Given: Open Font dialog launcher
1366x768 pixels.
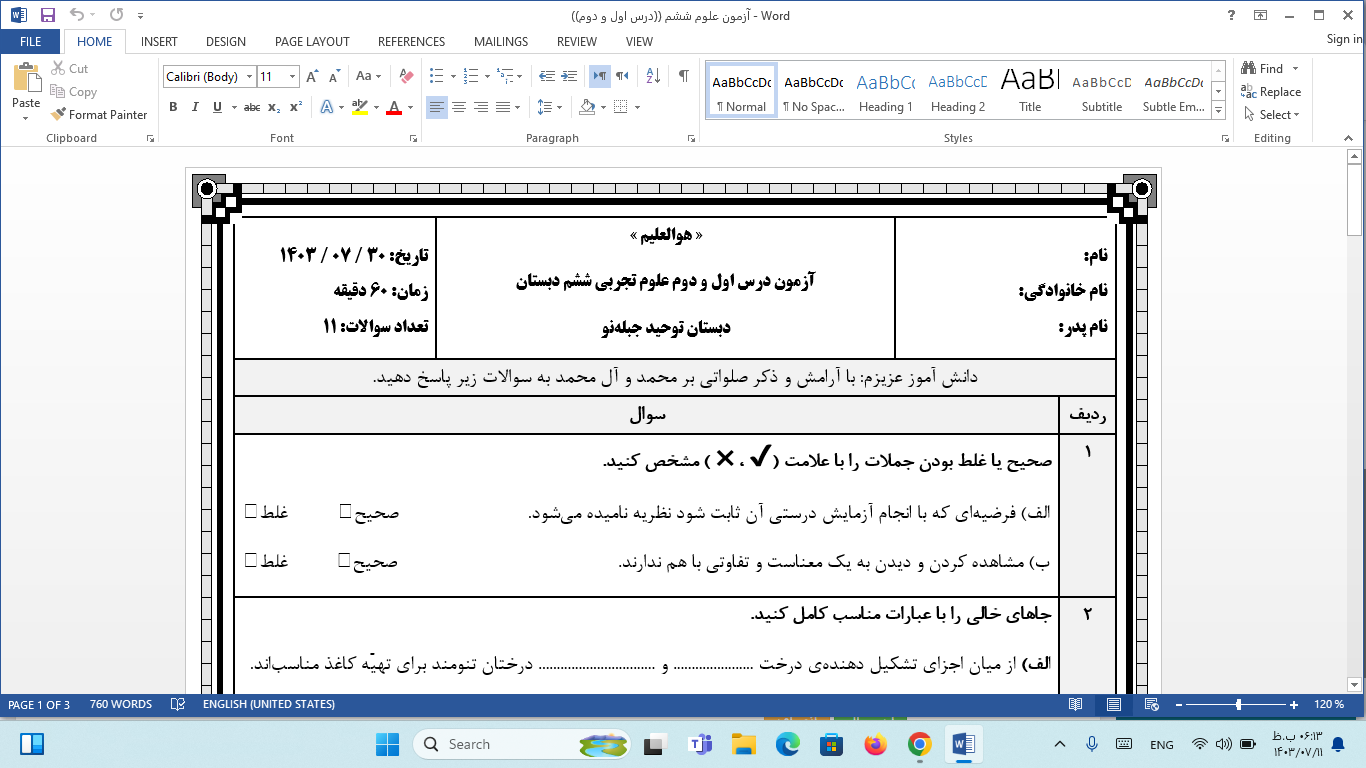Looking at the screenshot, I should click(x=414, y=139).
